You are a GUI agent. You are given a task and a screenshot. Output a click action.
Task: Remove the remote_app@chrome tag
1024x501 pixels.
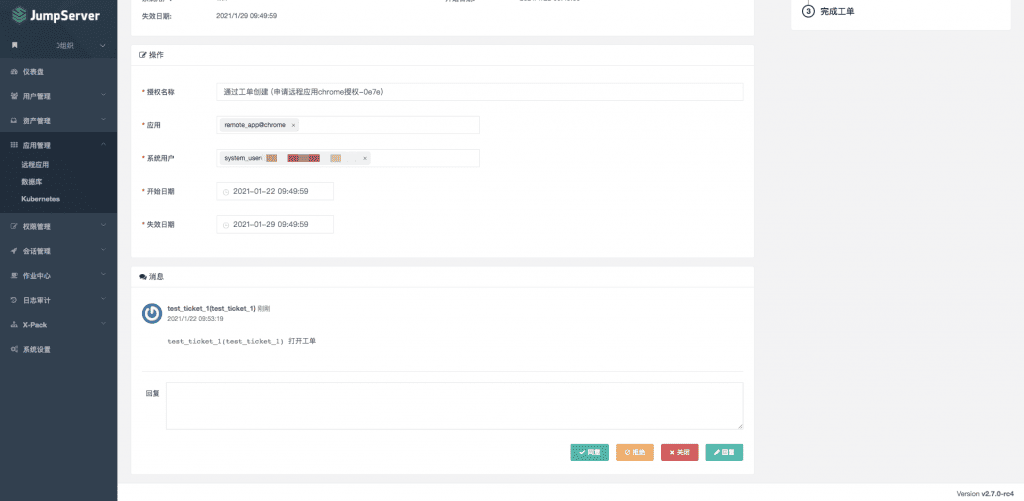(293, 125)
